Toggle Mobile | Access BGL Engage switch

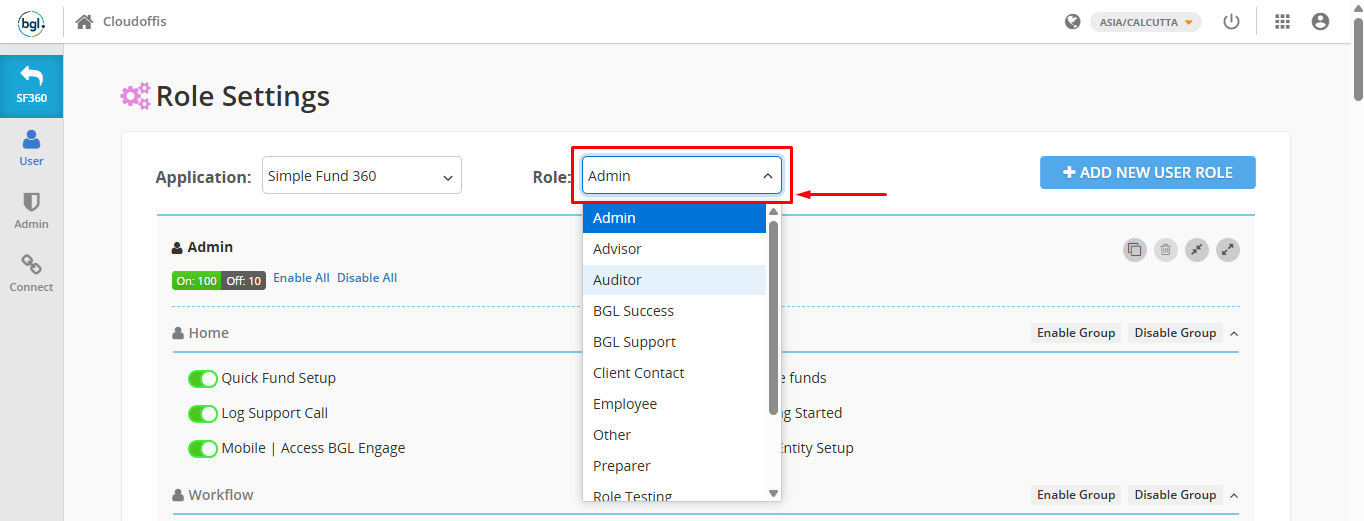point(203,449)
